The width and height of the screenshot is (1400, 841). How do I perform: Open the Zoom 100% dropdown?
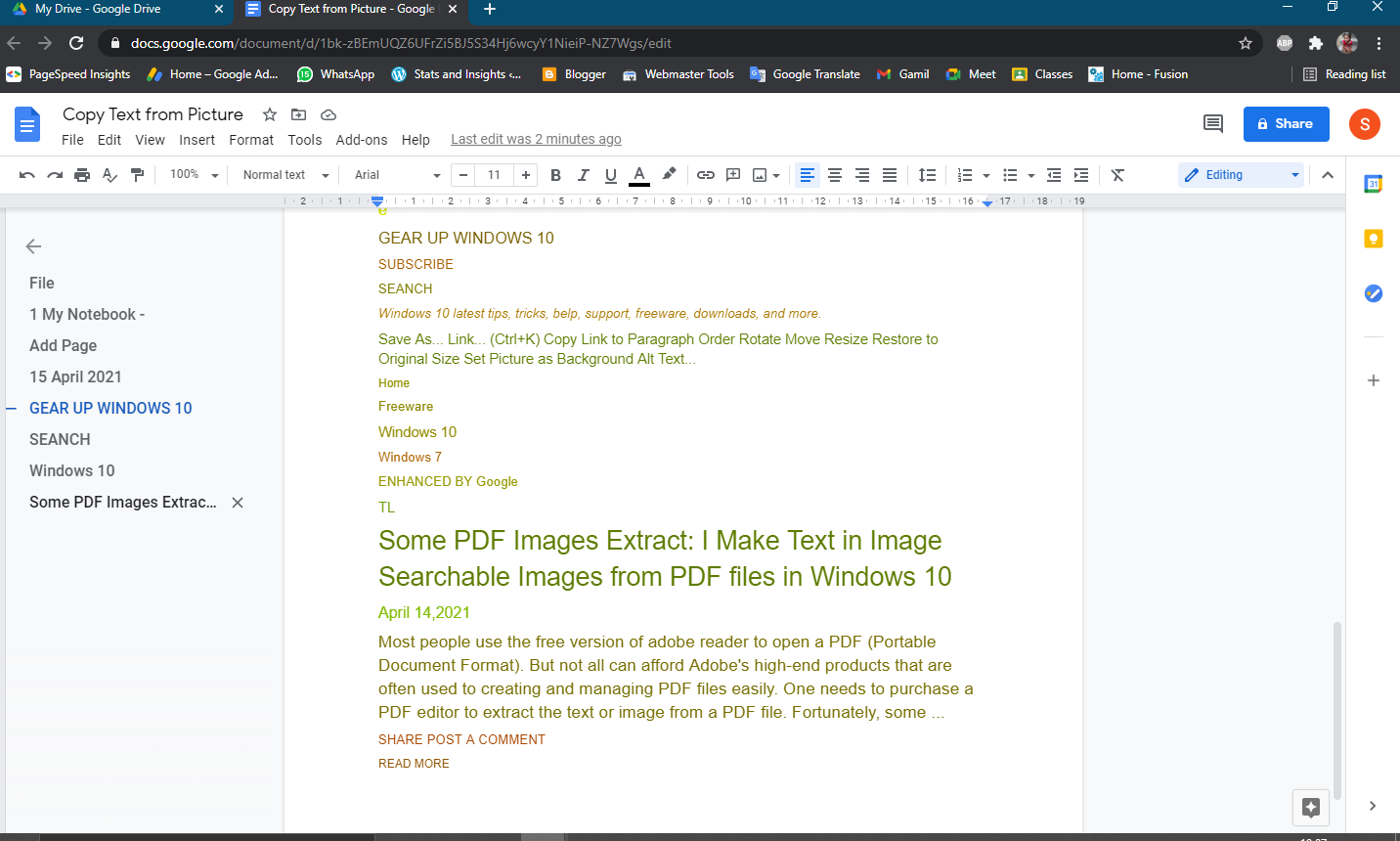point(194,175)
